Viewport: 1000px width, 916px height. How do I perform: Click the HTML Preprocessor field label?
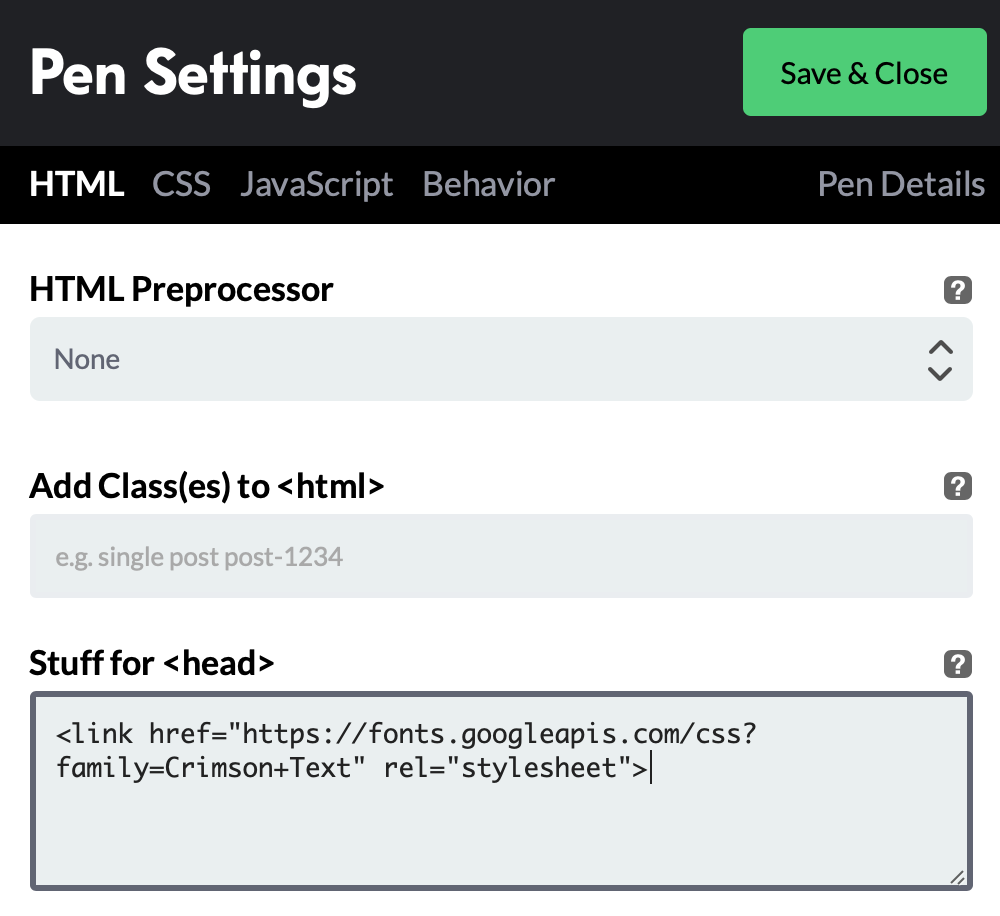[181, 290]
